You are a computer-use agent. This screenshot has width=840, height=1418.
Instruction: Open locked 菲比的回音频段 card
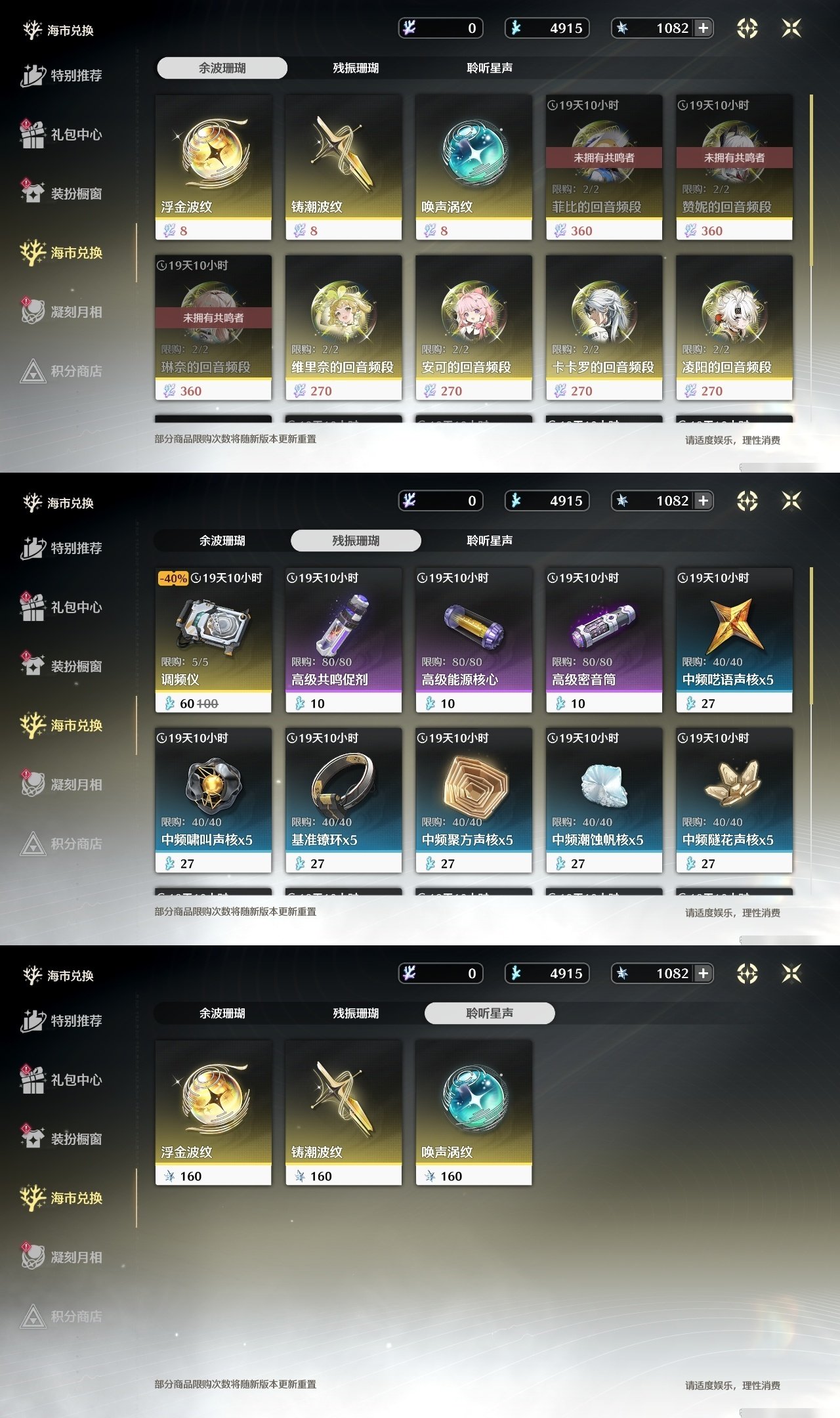point(604,167)
